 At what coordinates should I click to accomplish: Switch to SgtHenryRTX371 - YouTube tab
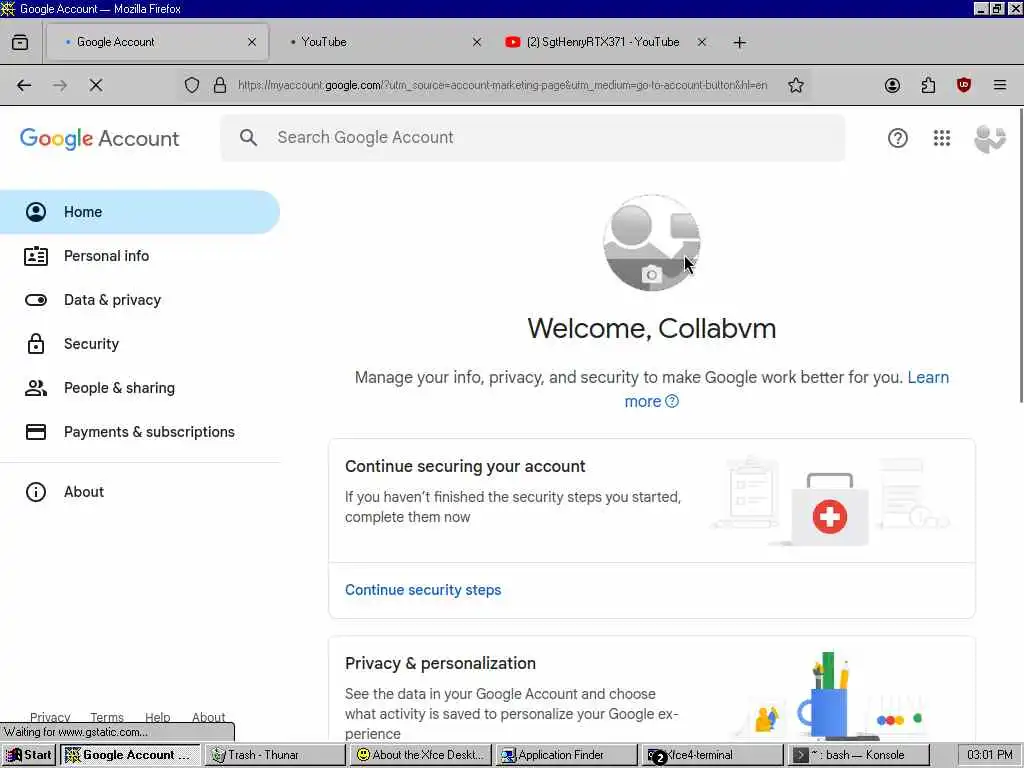605,42
